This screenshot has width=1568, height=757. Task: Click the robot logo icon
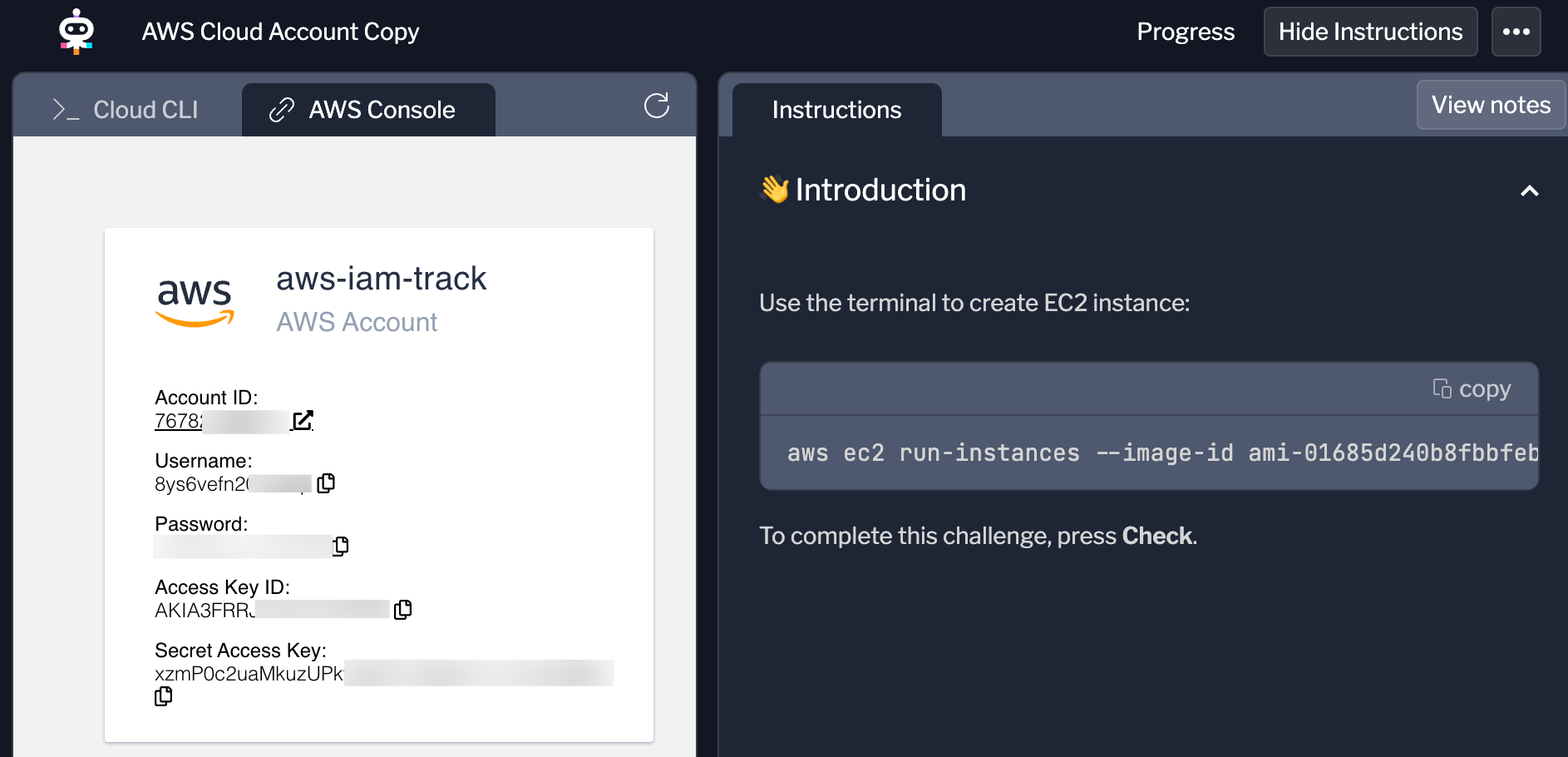coord(76,32)
